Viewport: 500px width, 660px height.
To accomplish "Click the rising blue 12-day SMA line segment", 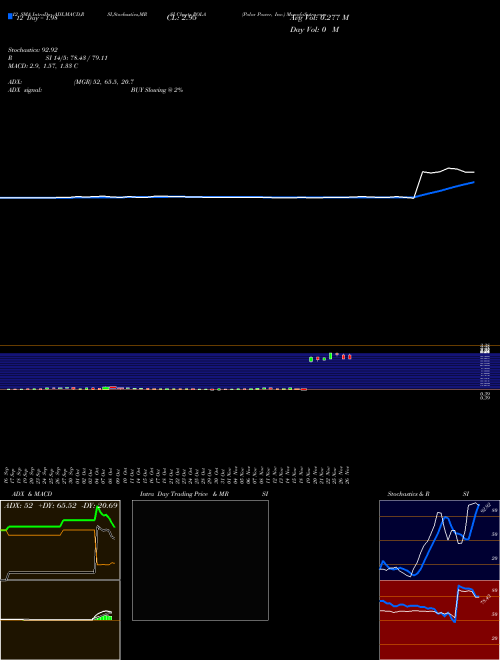I will pos(444,190).
